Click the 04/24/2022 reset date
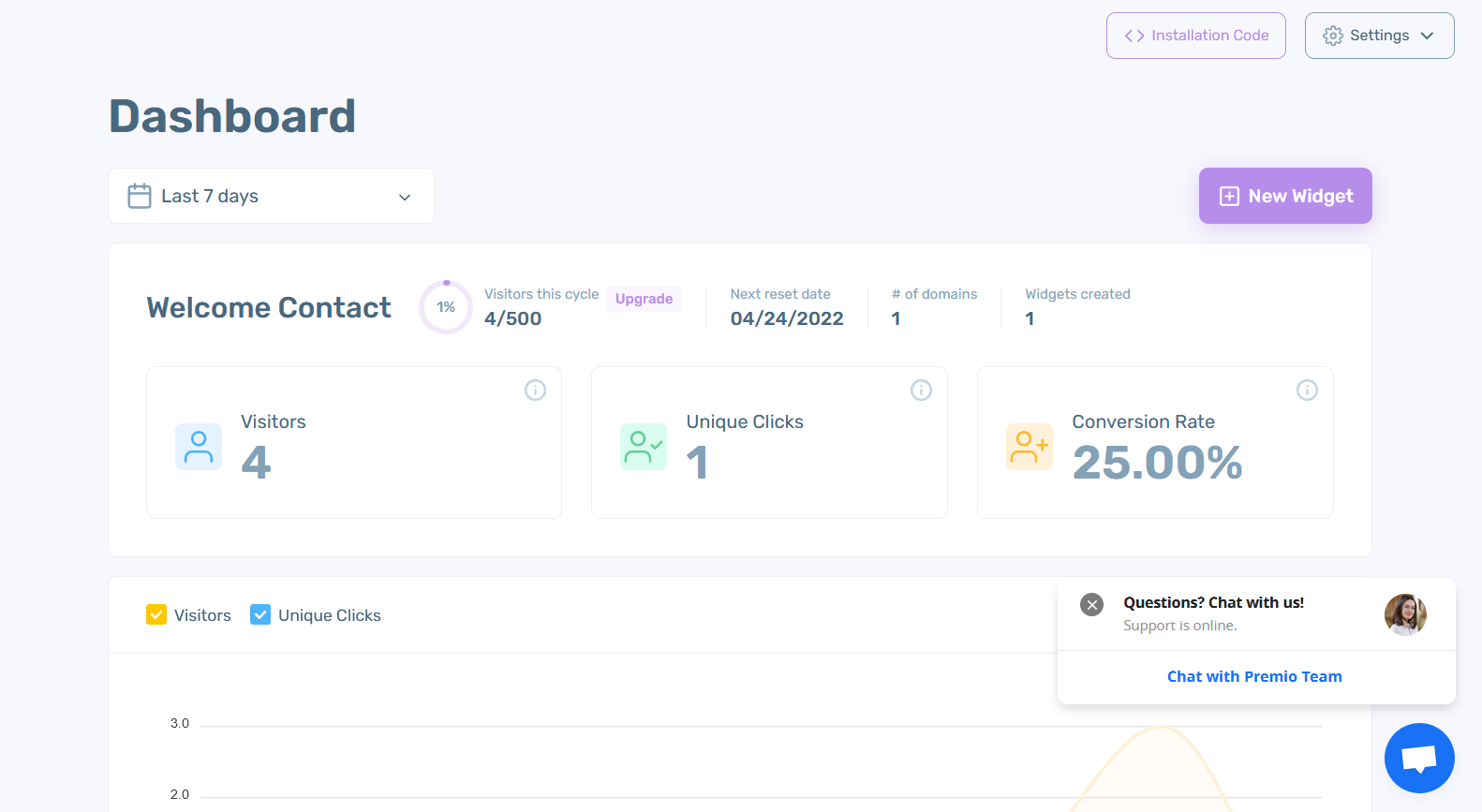The width and height of the screenshot is (1482, 812). (787, 318)
